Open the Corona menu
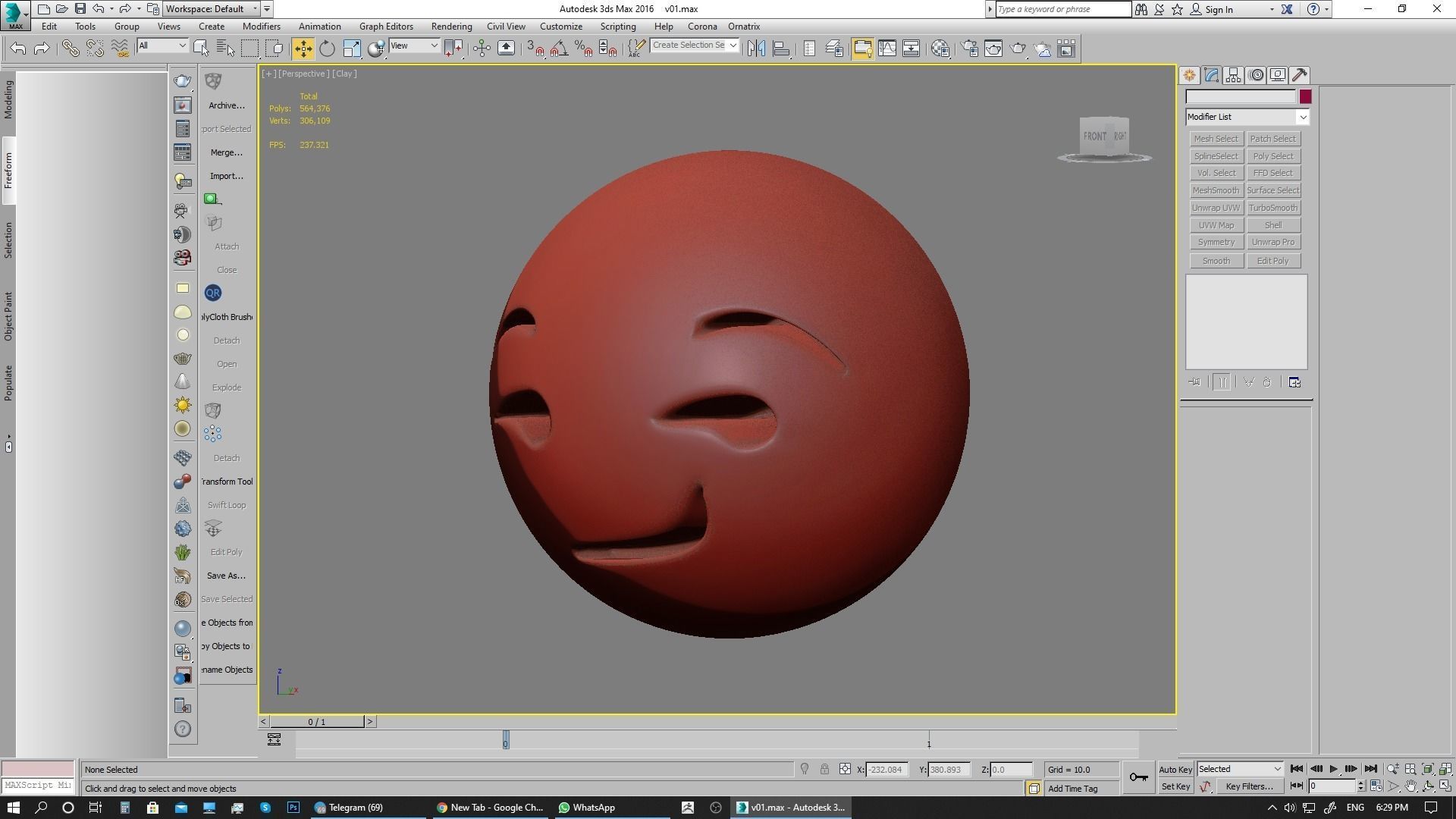This screenshot has height=819, width=1456. [x=702, y=27]
